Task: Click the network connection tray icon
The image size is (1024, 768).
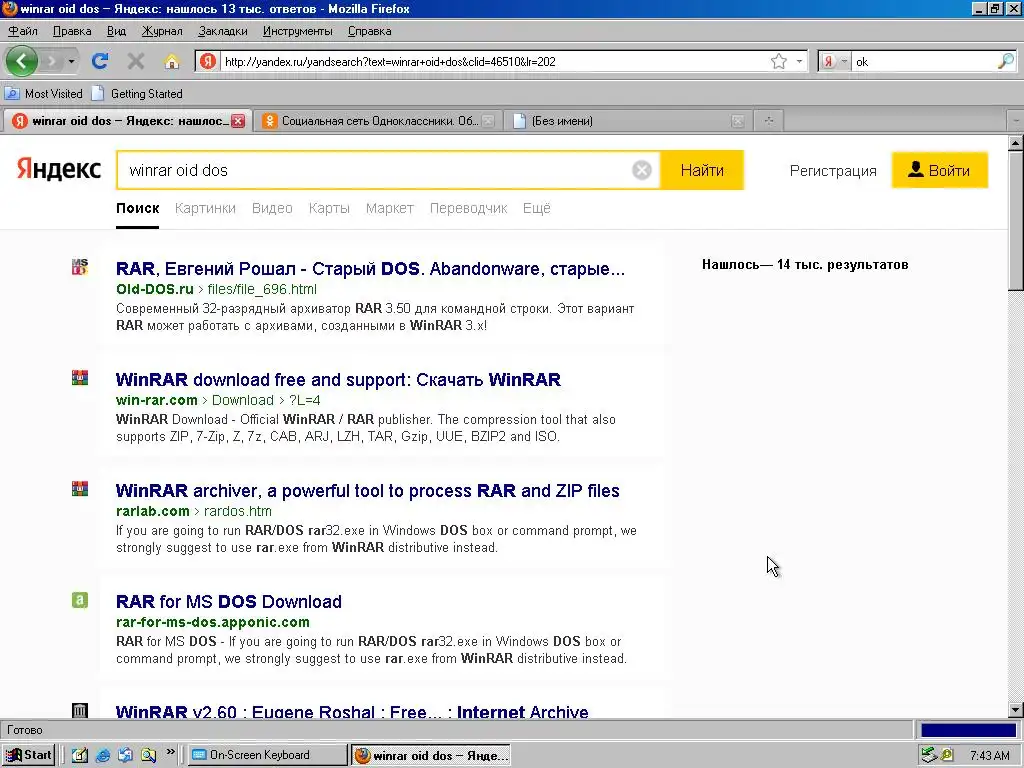Action: (x=929, y=755)
